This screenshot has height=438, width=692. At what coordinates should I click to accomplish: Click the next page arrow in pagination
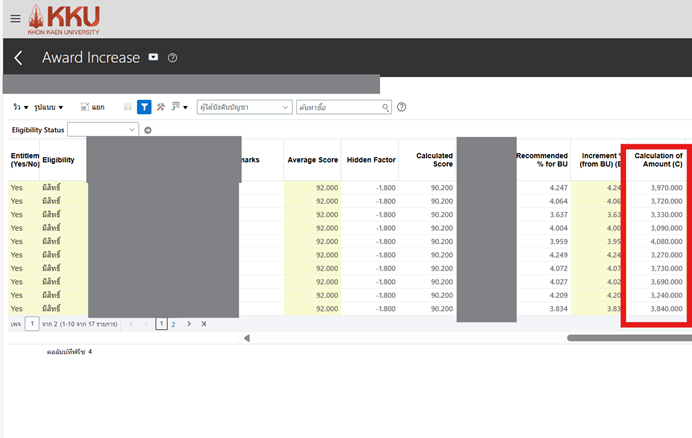(x=188, y=324)
